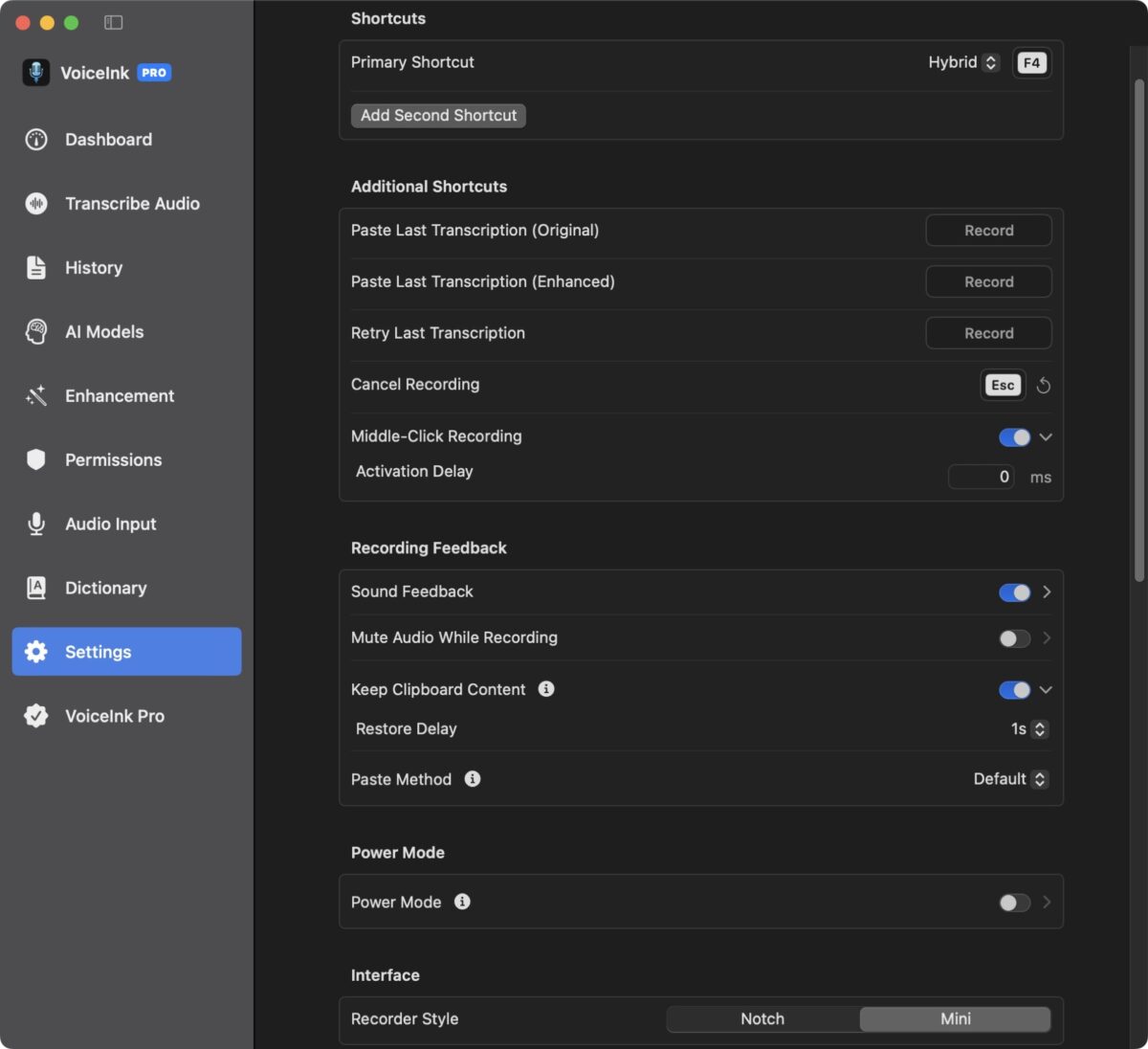The image size is (1148, 1049).
Task: Click the Dictionary book icon
Action: [x=36, y=589]
